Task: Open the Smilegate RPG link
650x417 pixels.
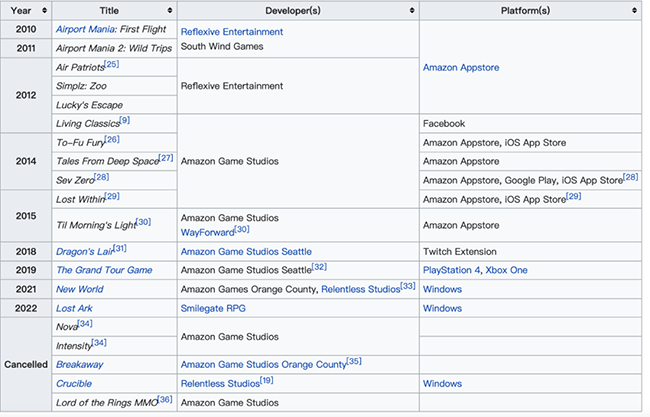Action: tap(213, 308)
